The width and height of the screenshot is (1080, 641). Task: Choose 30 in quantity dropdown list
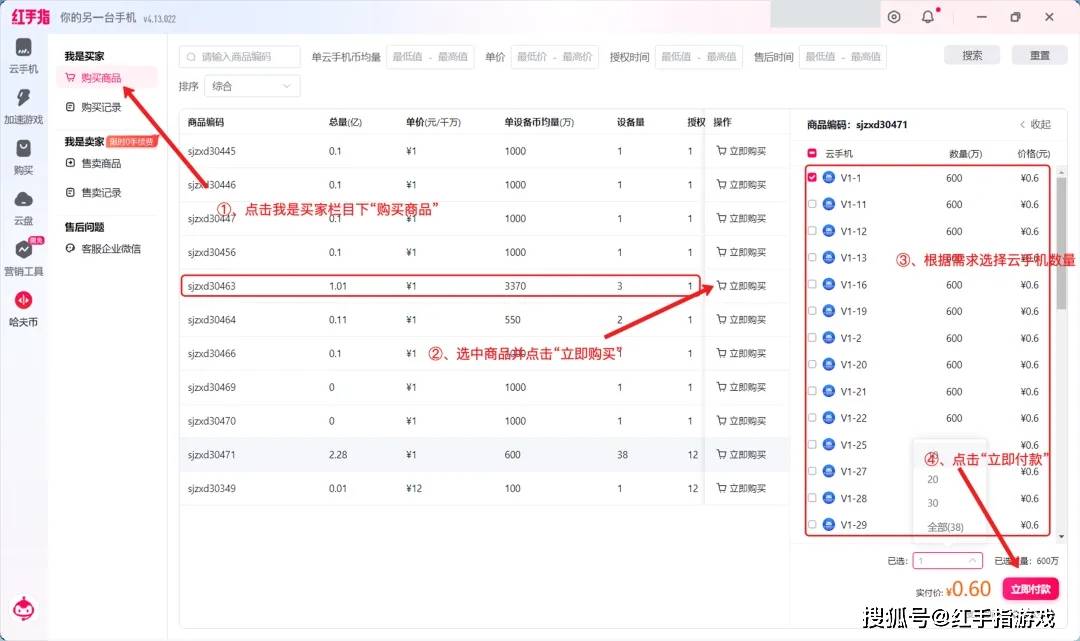click(933, 503)
